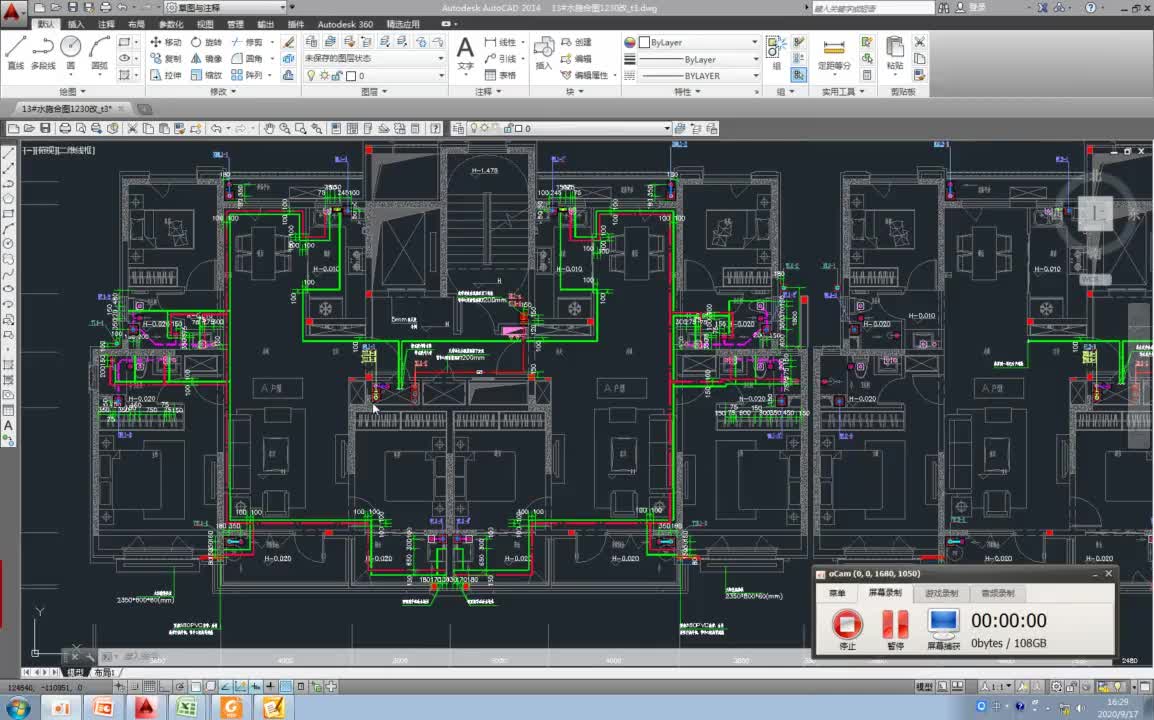
Task: Toggle the layer lock icon in ribbon
Action: point(338,75)
